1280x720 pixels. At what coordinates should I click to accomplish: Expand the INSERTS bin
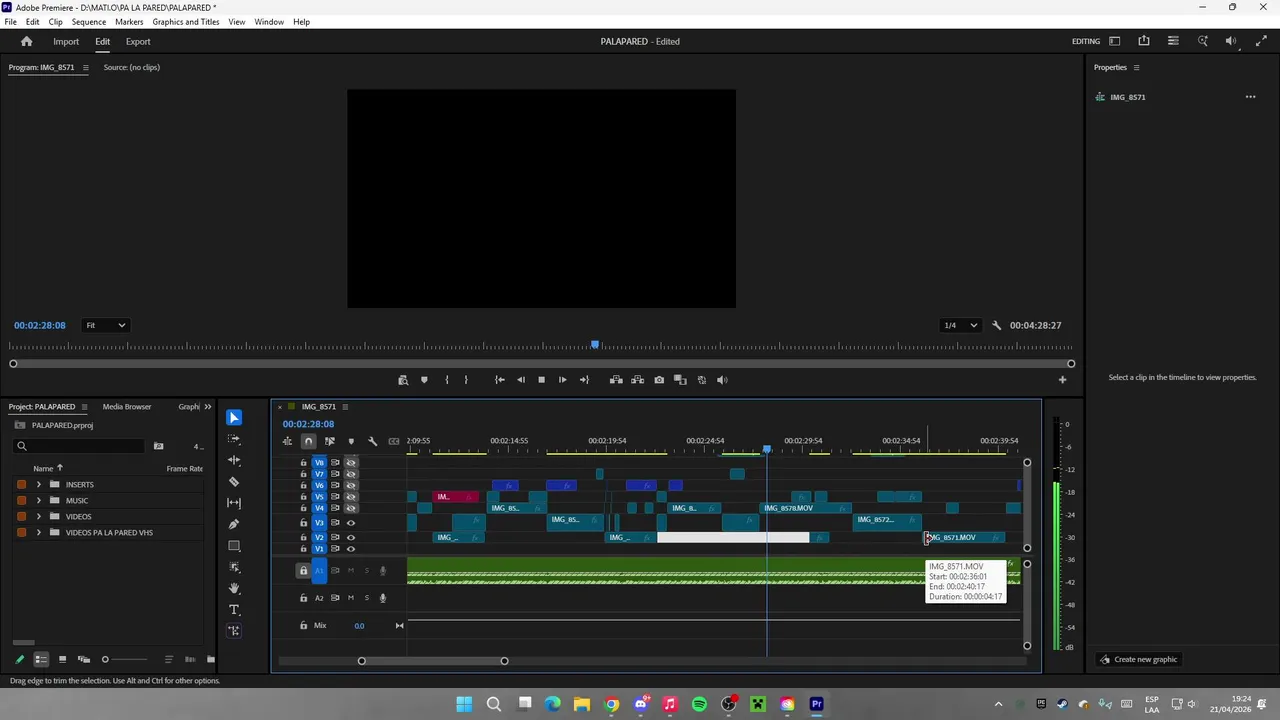tap(39, 485)
